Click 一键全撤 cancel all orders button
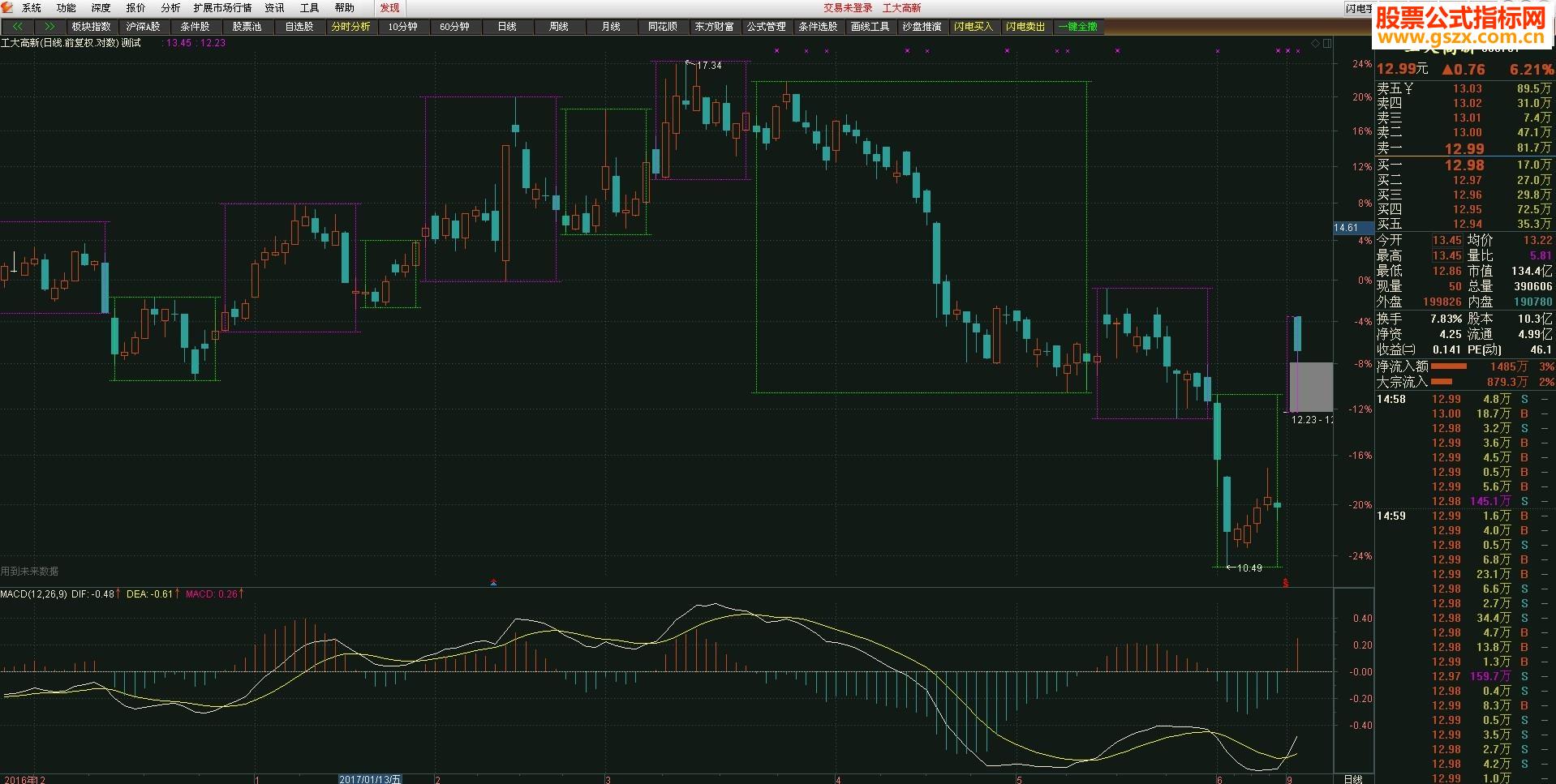The image size is (1556, 784). pyautogui.click(x=1078, y=27)
